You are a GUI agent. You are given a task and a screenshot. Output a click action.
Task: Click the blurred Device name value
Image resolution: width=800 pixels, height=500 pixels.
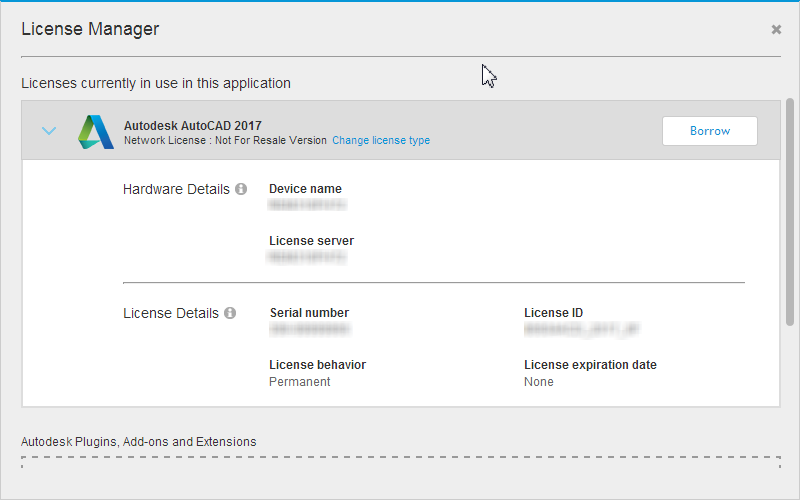(307, 205)
